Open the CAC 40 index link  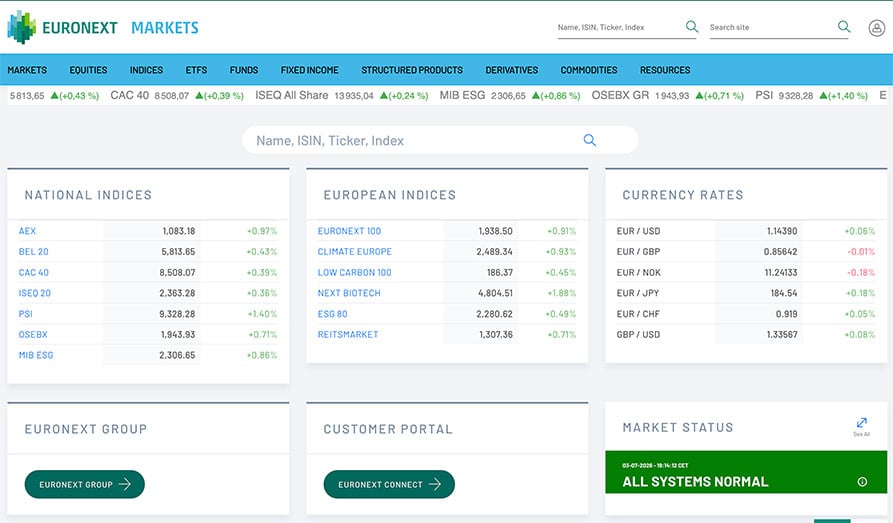click(34, 272)
